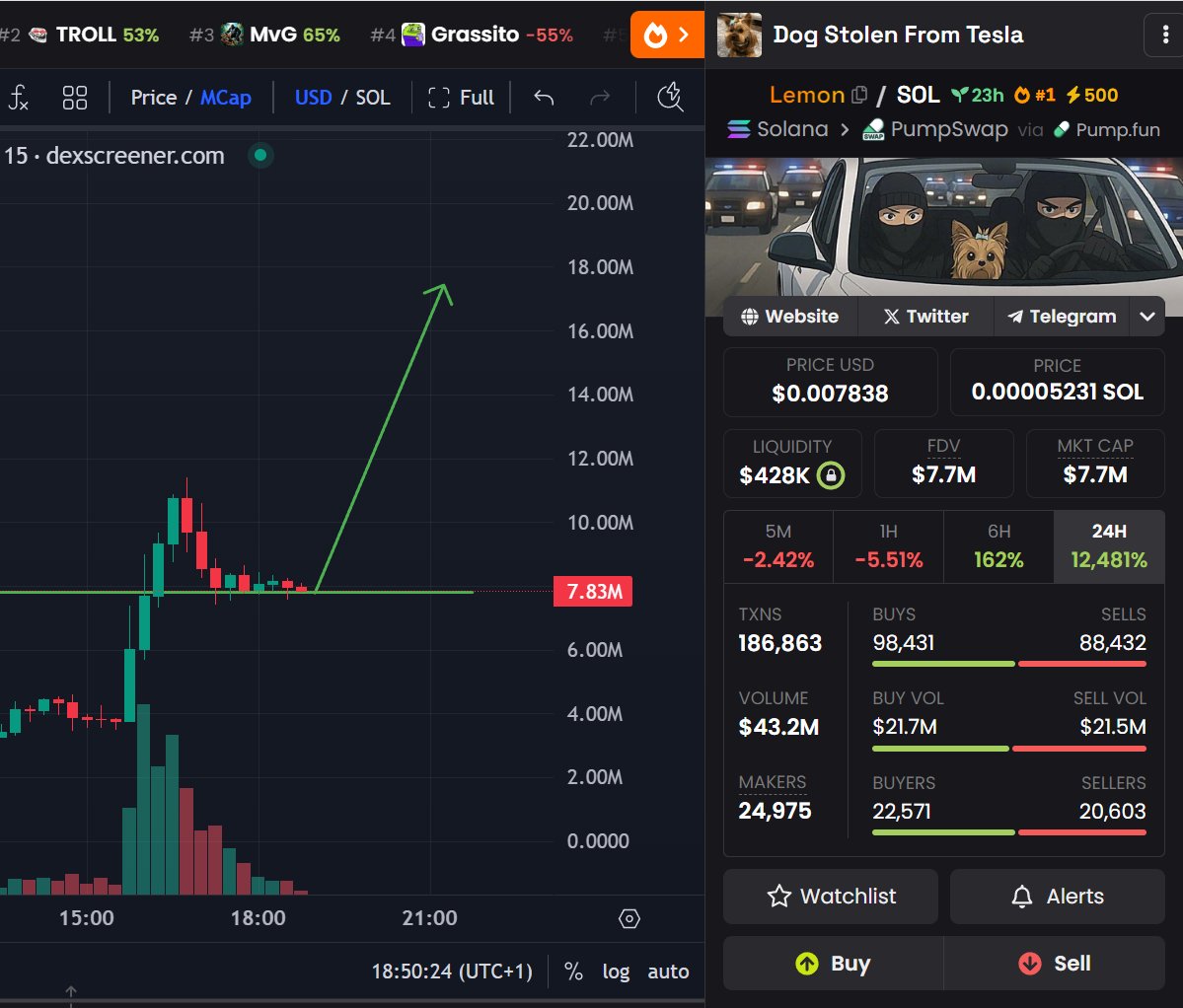Set chart currency to USD
The width and height of the screenshot is (1183, 1008).
pos(313,98)
